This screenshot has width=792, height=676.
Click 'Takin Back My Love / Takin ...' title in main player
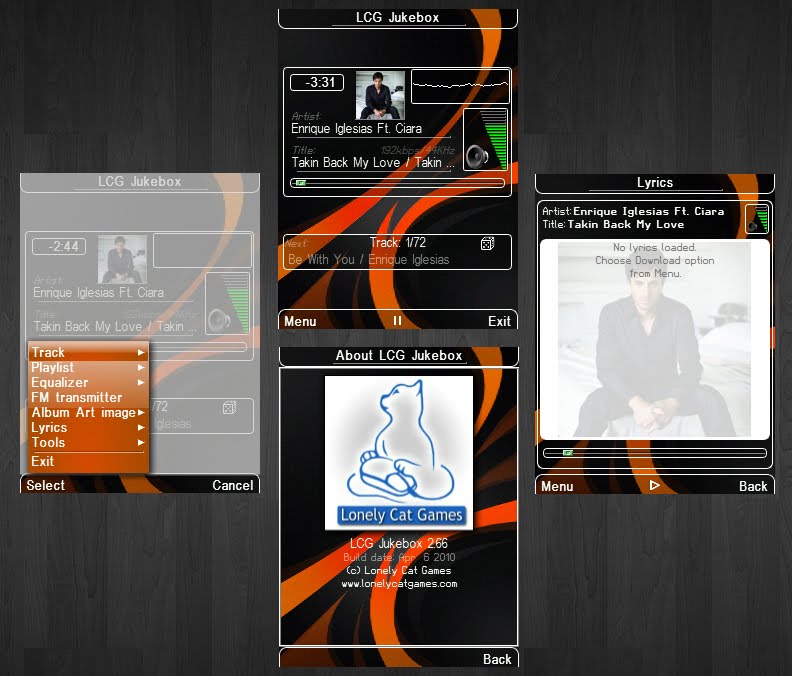373,163
